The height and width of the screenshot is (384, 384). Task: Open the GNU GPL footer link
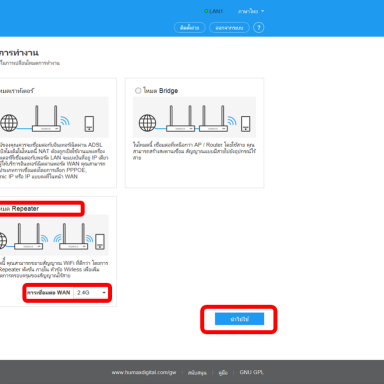pos(252,372)
